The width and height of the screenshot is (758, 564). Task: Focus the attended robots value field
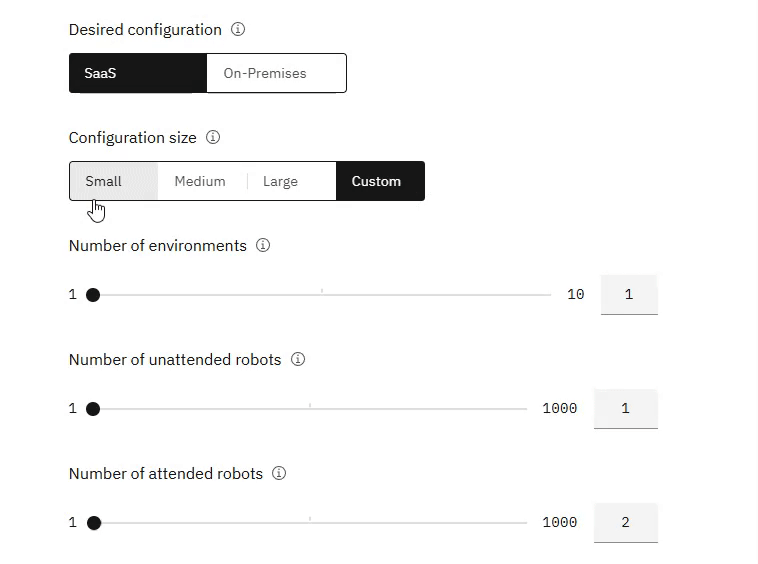coord(626,522)
